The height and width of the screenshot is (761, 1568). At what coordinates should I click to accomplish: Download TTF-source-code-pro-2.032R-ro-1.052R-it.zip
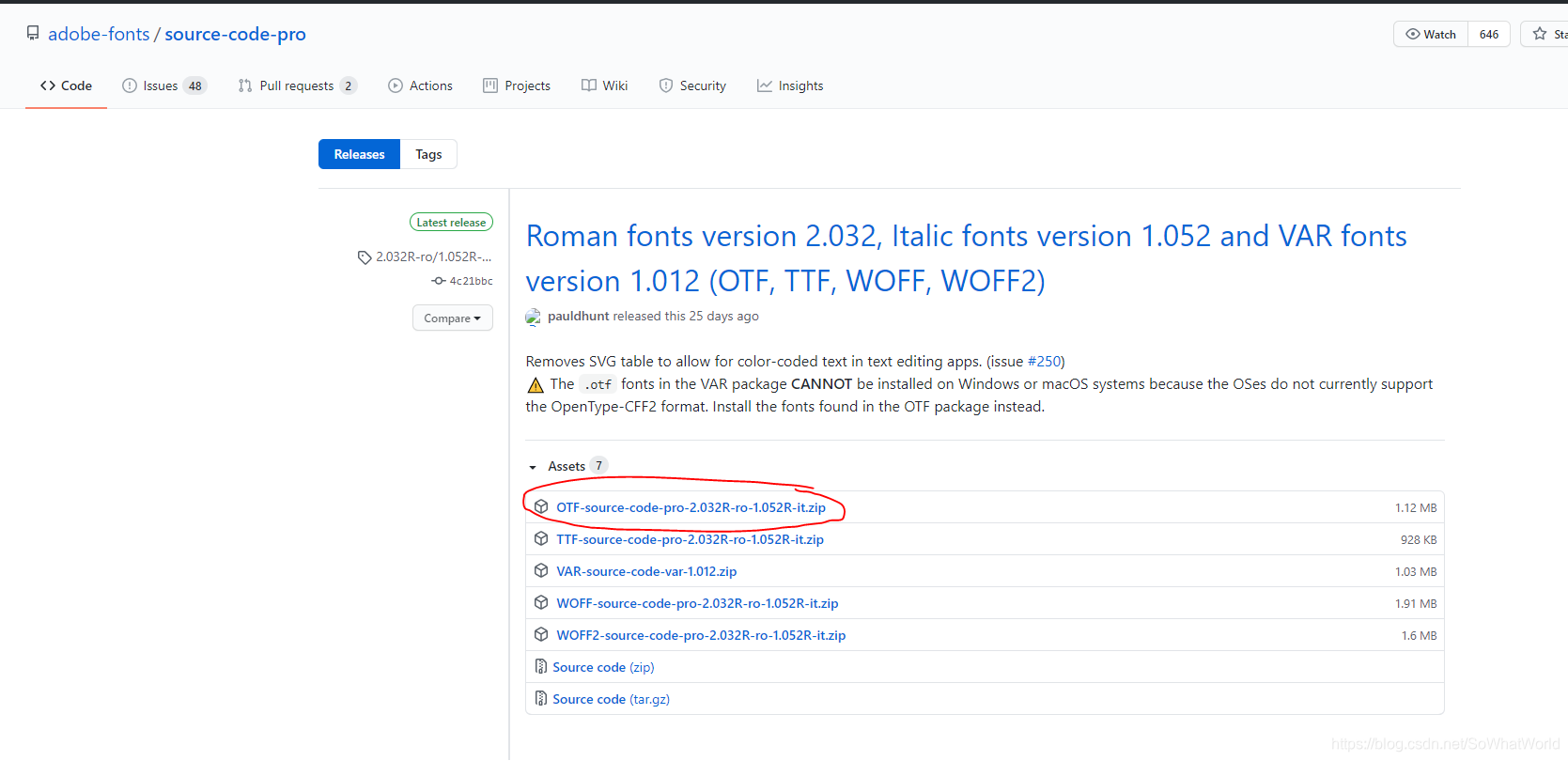690,539
